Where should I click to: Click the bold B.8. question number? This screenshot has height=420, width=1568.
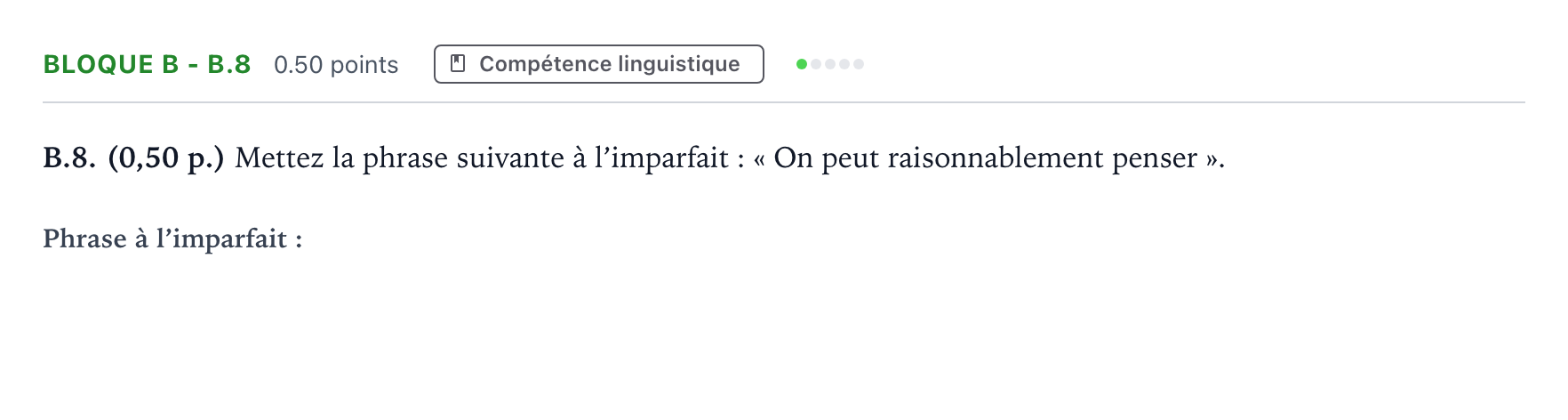pyautogui.click(x=69, y=157)
